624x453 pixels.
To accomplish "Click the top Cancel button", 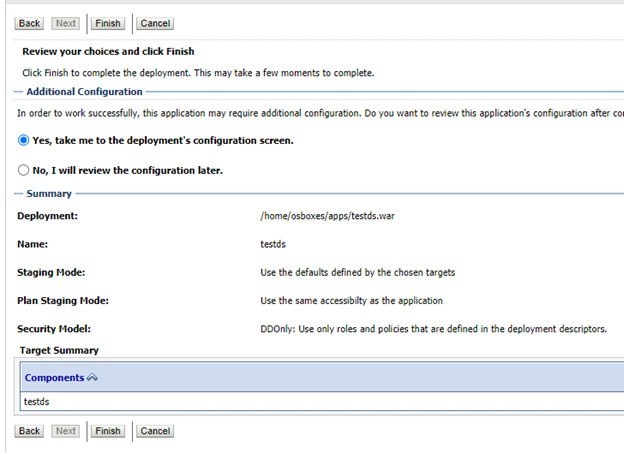I will point(155,23).
